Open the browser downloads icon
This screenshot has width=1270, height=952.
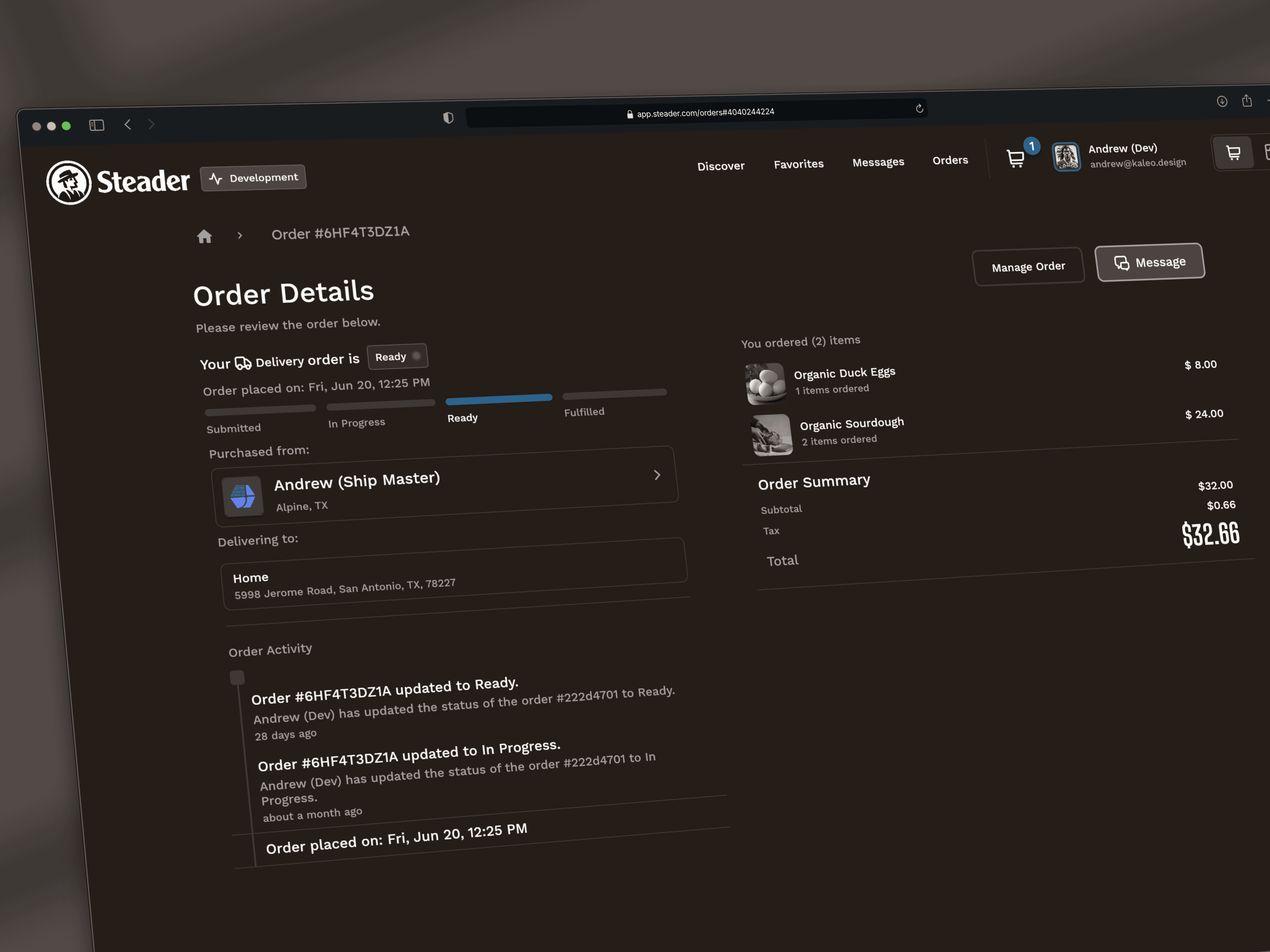pos(1222,101)
